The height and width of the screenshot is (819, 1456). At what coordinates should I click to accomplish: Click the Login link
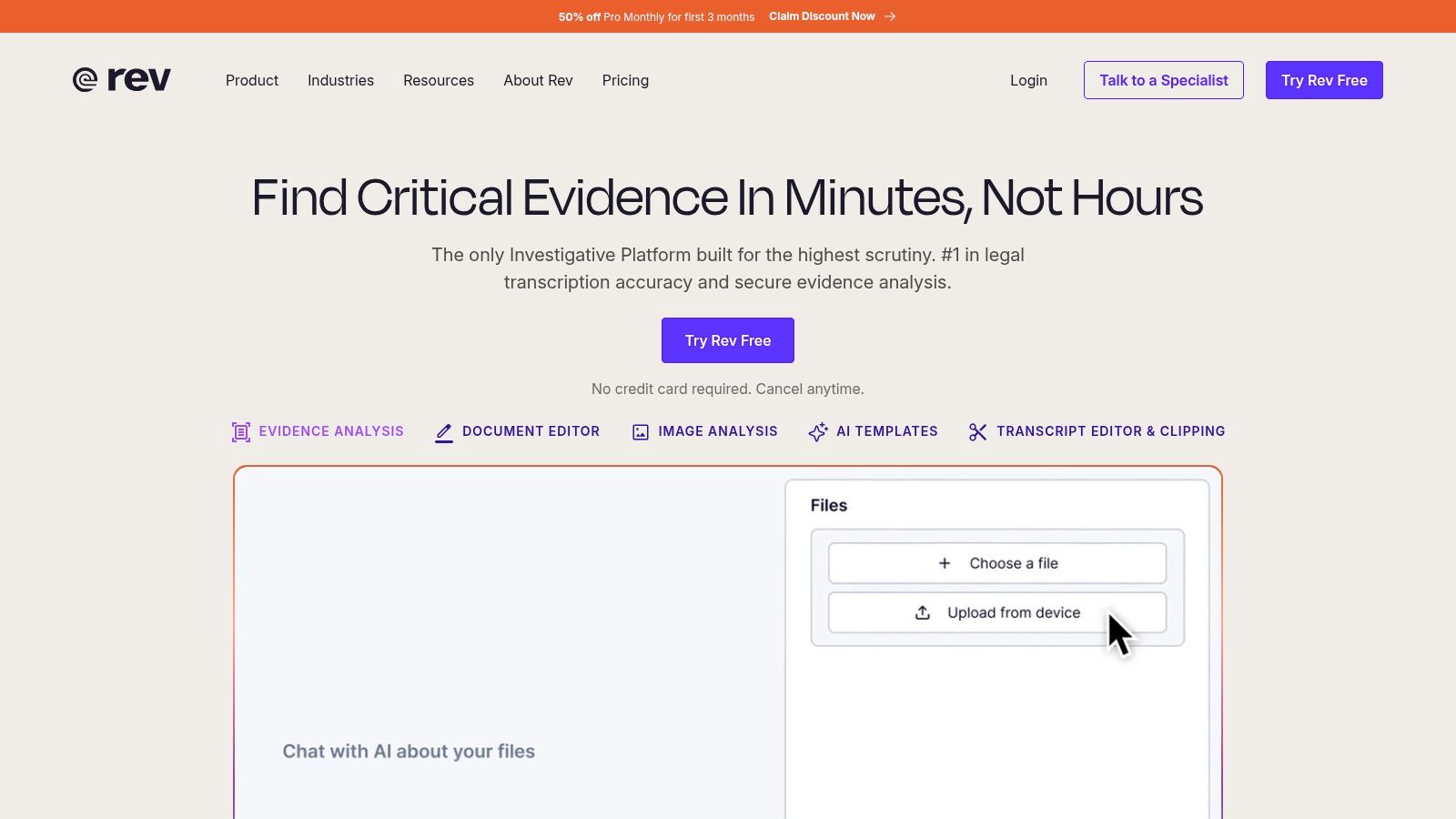pos(1028,80)
